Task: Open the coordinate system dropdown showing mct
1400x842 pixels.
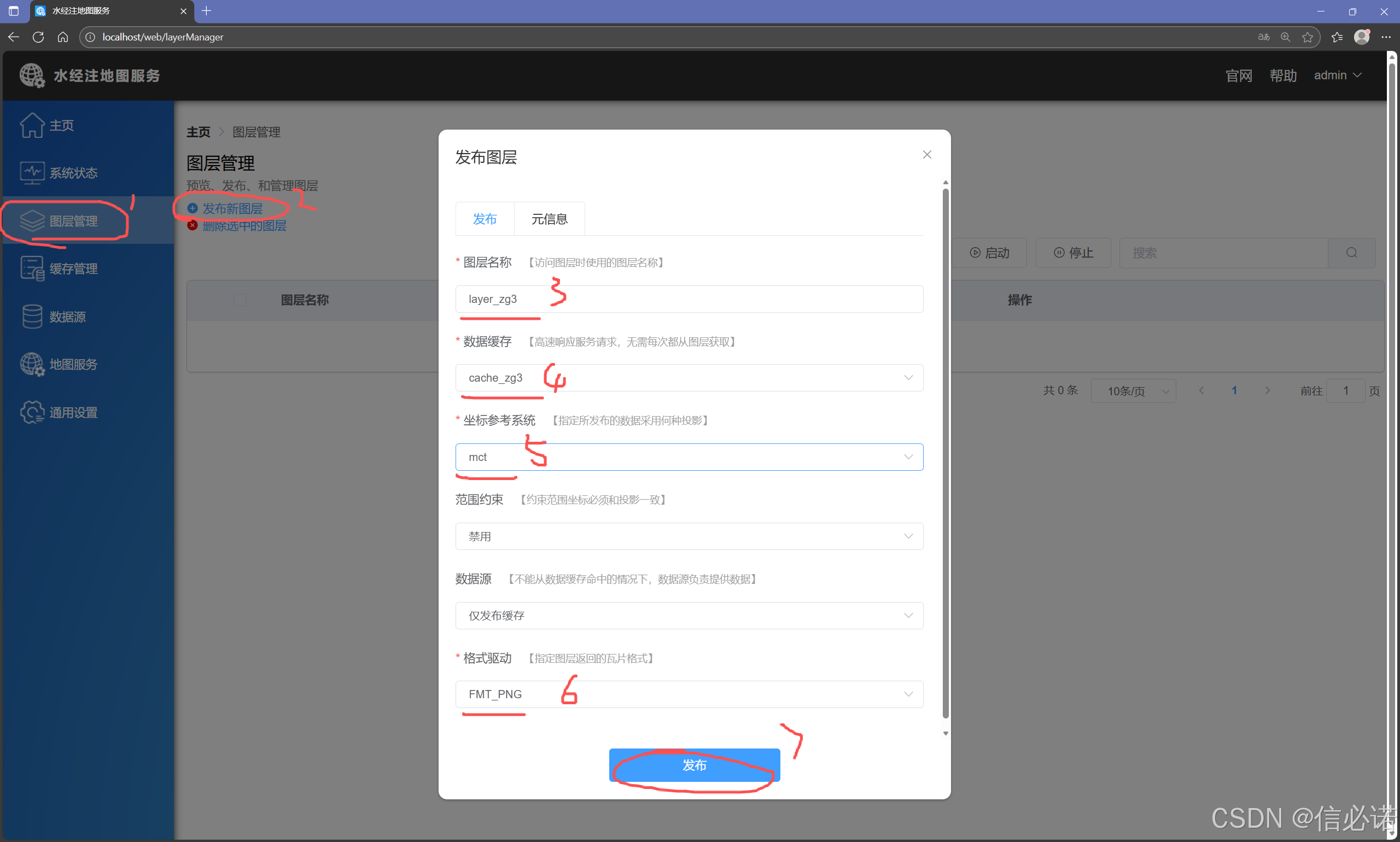Action: (689, 457)
